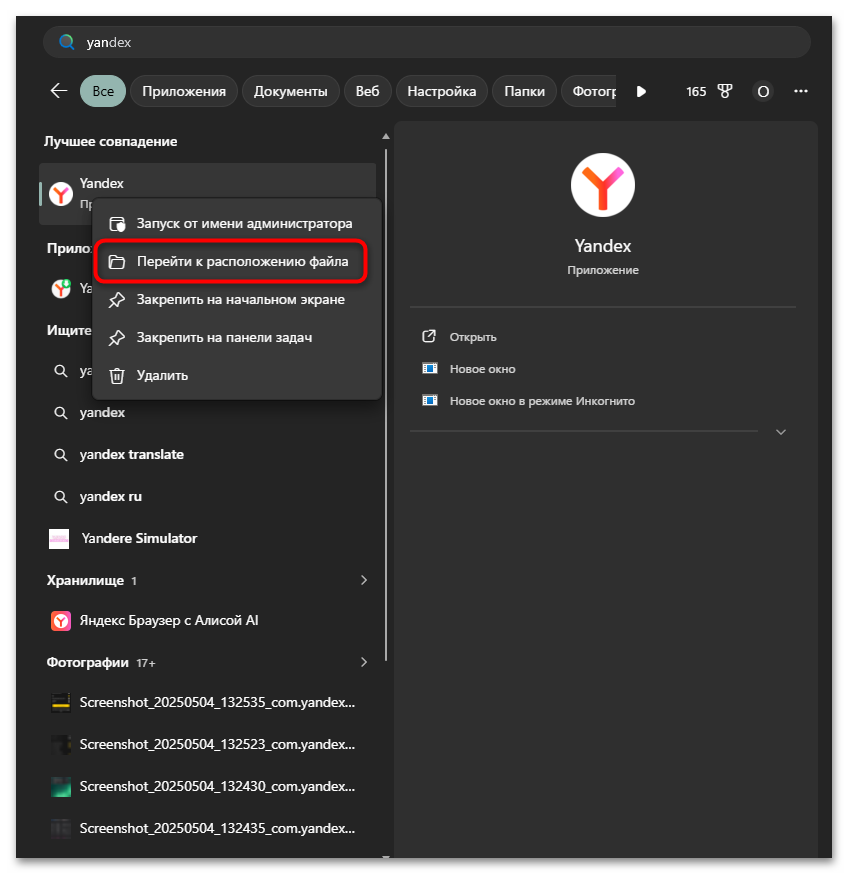Click the folder icon in context menu
The width and height of the screenshot is (848, 874).
click(117, 261)
